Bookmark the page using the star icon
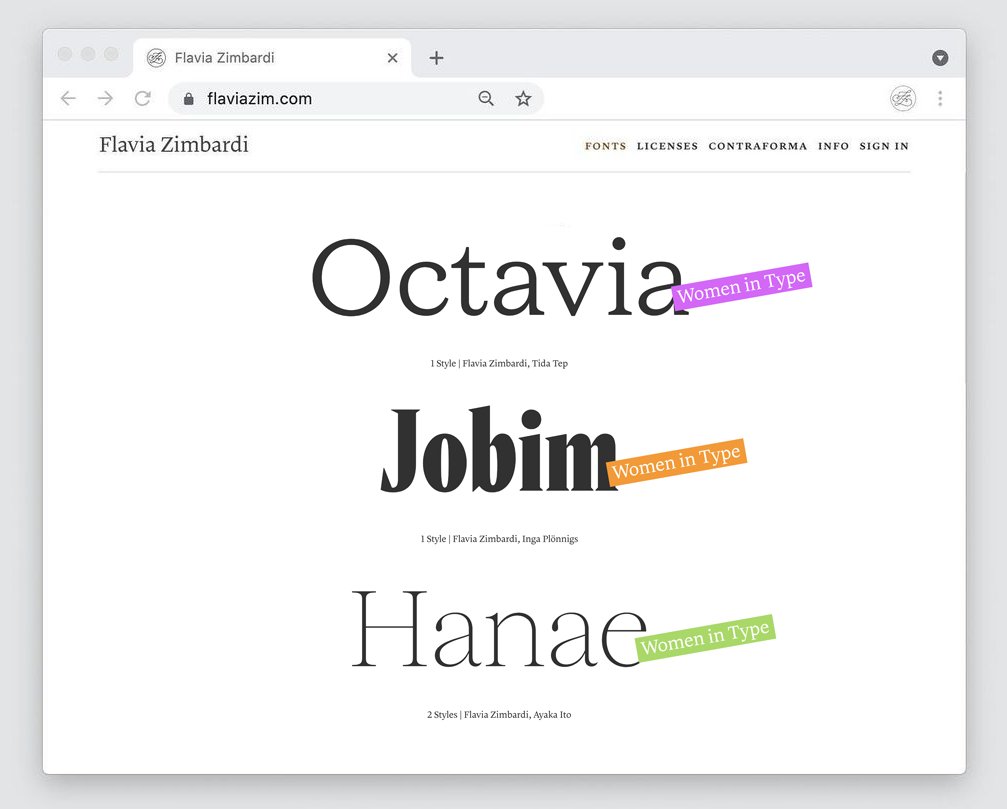 [x=524, y=98]
